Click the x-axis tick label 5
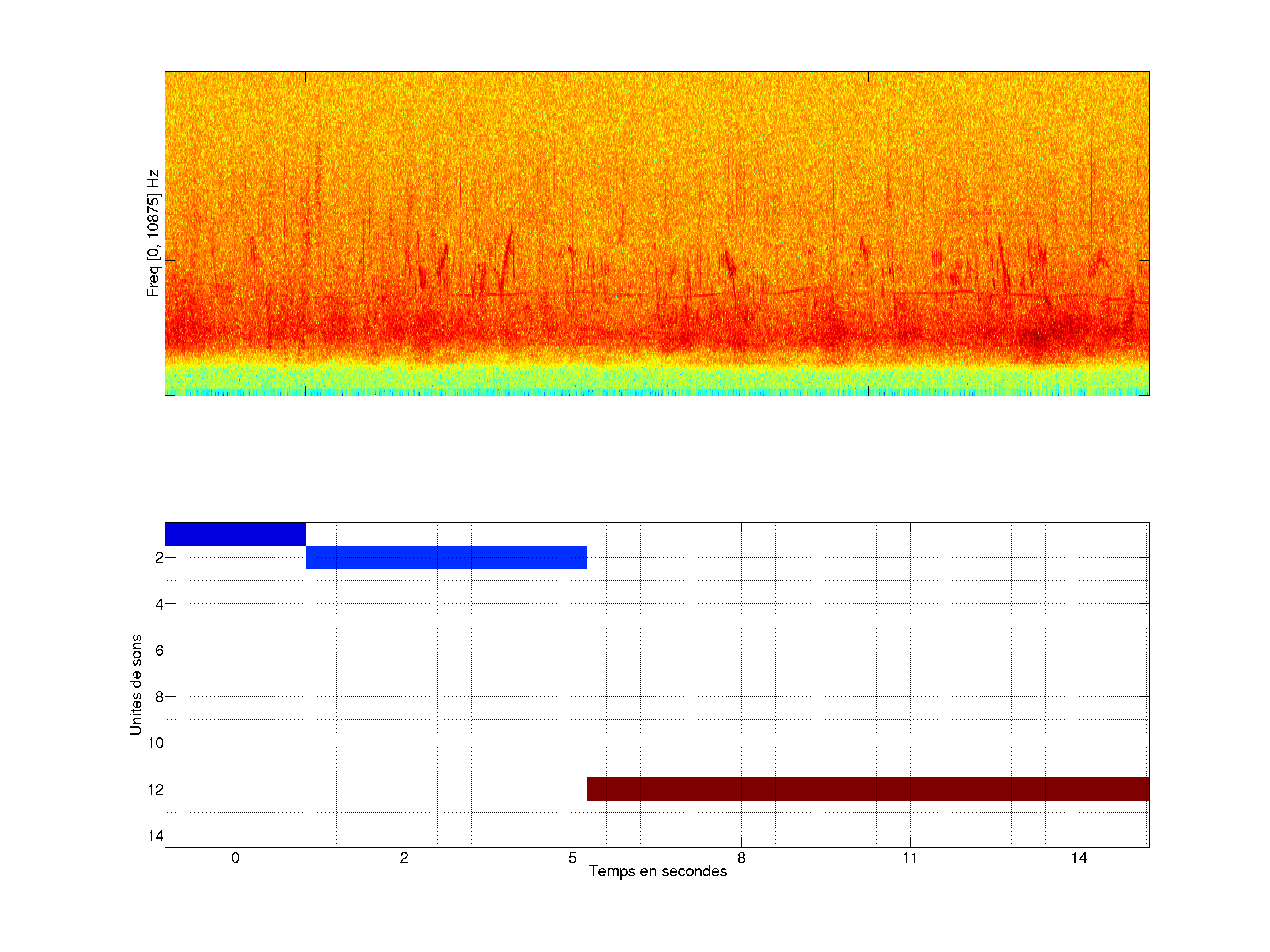 tap(572, 858)
